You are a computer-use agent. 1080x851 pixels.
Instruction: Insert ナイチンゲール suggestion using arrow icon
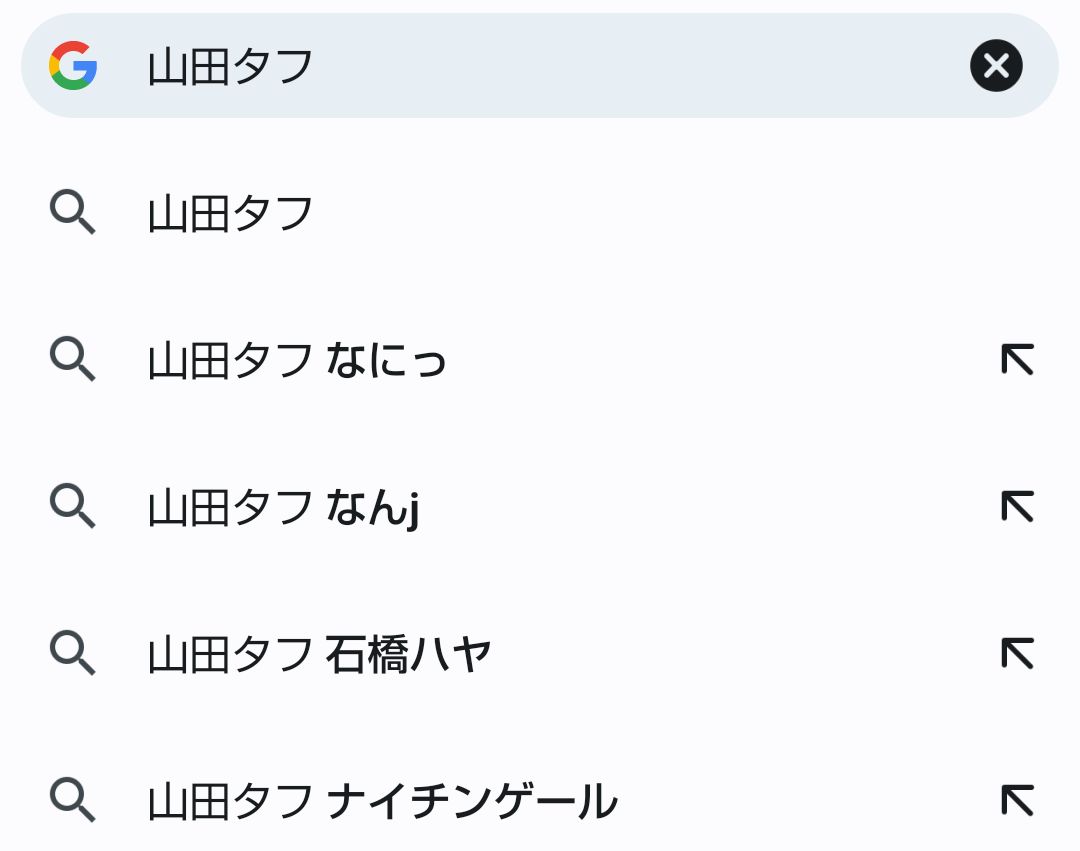tap(1017, 800)
